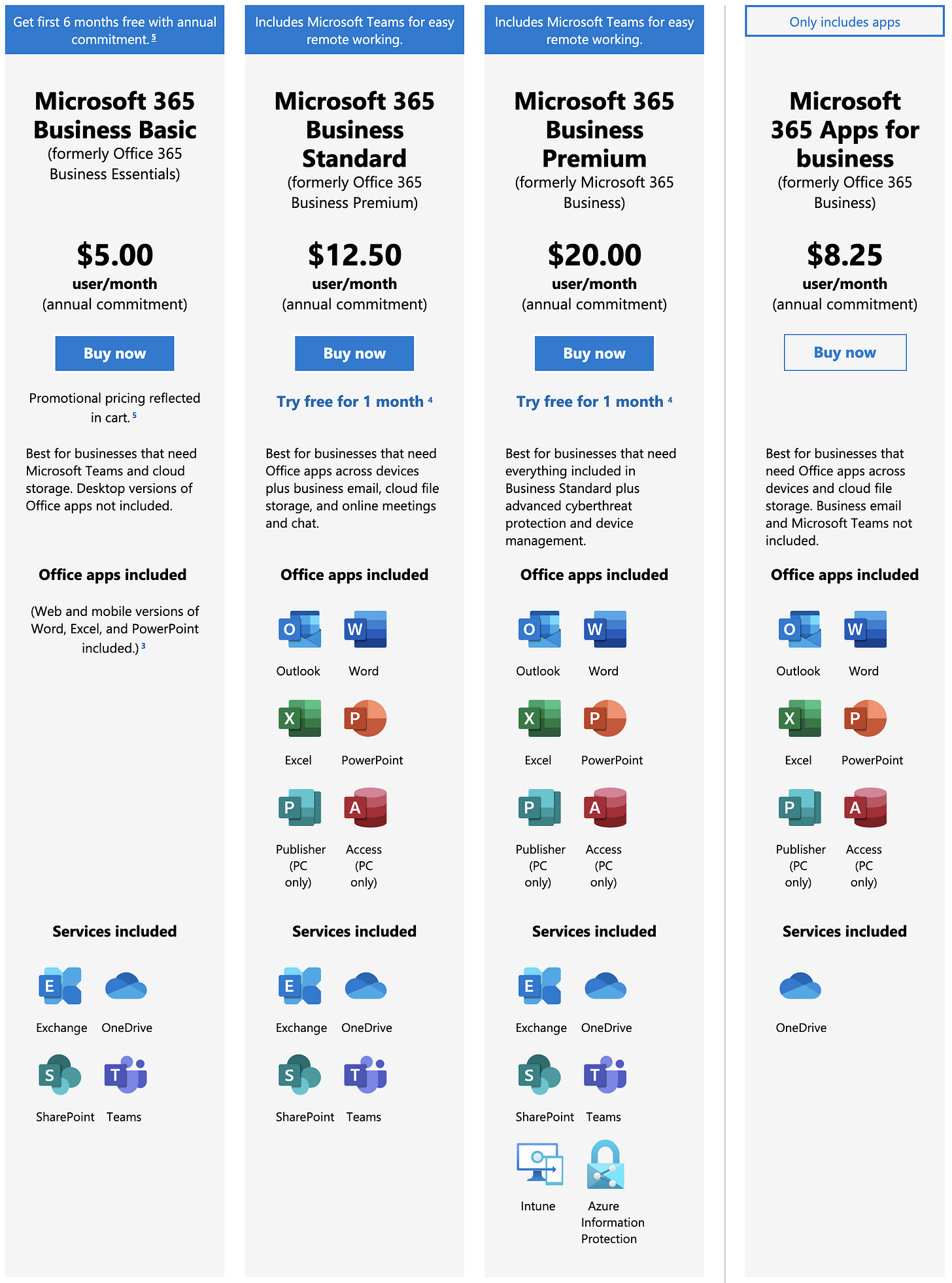This screenshot has height=1283, width=952.
Task: Click the SharePoint icon under Business Basic
Action: coord(59,1074)
